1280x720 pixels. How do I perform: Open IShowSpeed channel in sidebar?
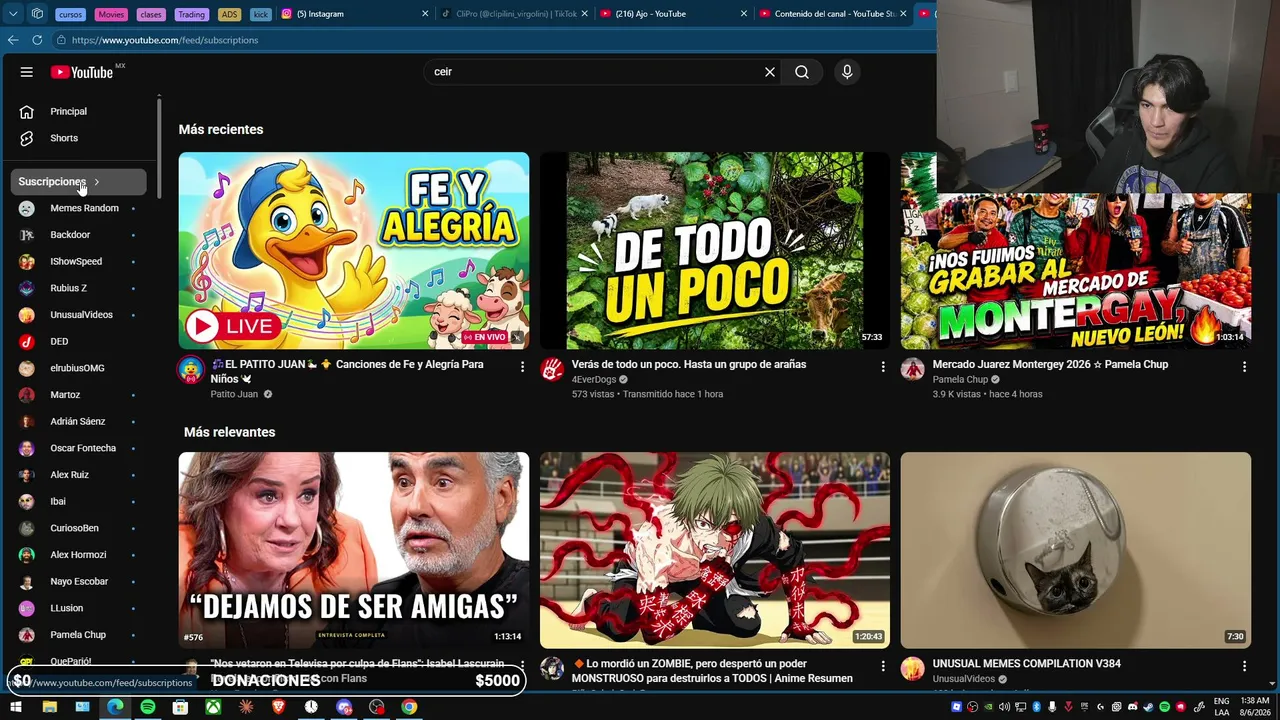click(x=79, y=261)
